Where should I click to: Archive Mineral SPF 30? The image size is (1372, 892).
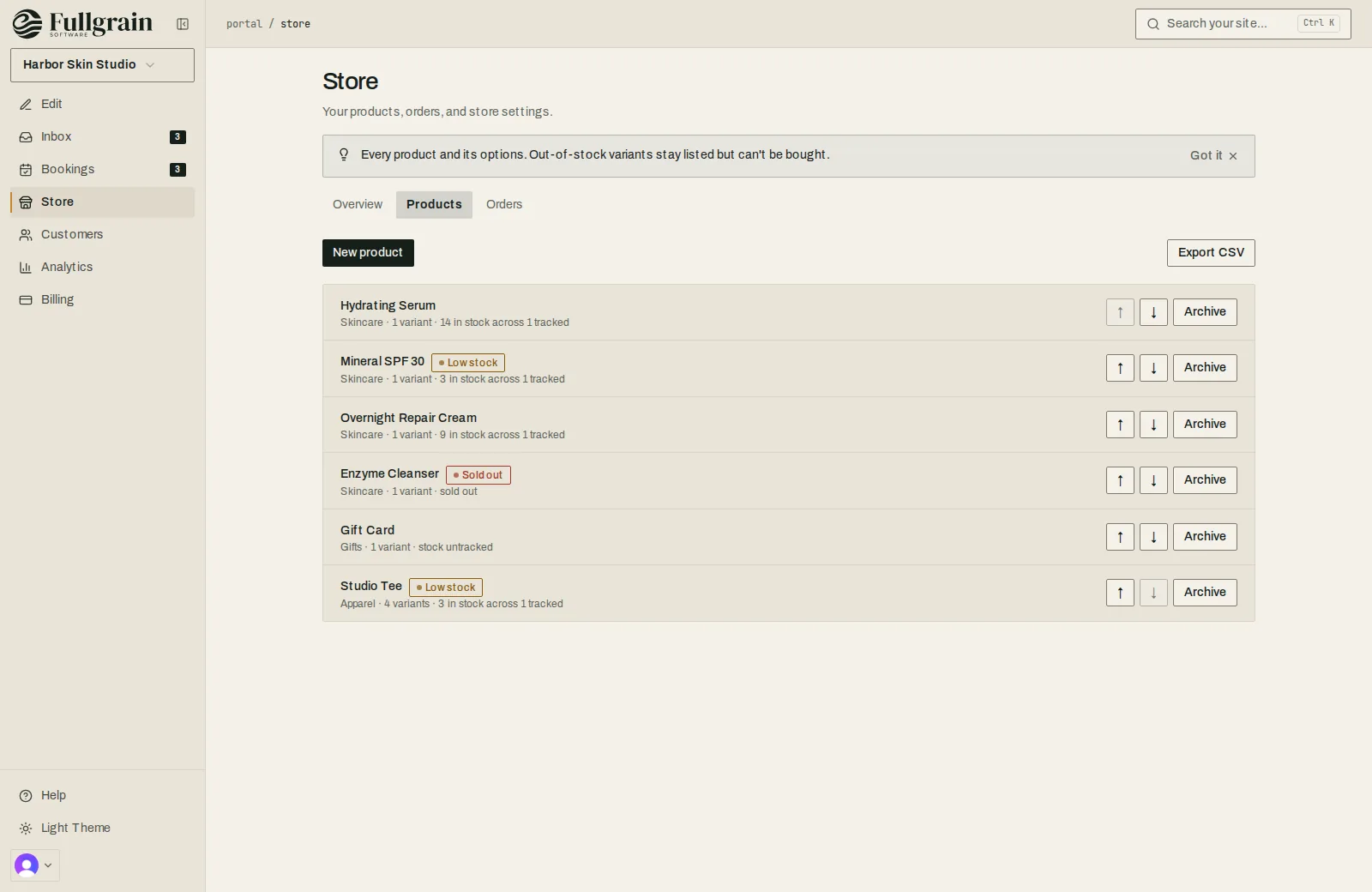pos(1205,368)
